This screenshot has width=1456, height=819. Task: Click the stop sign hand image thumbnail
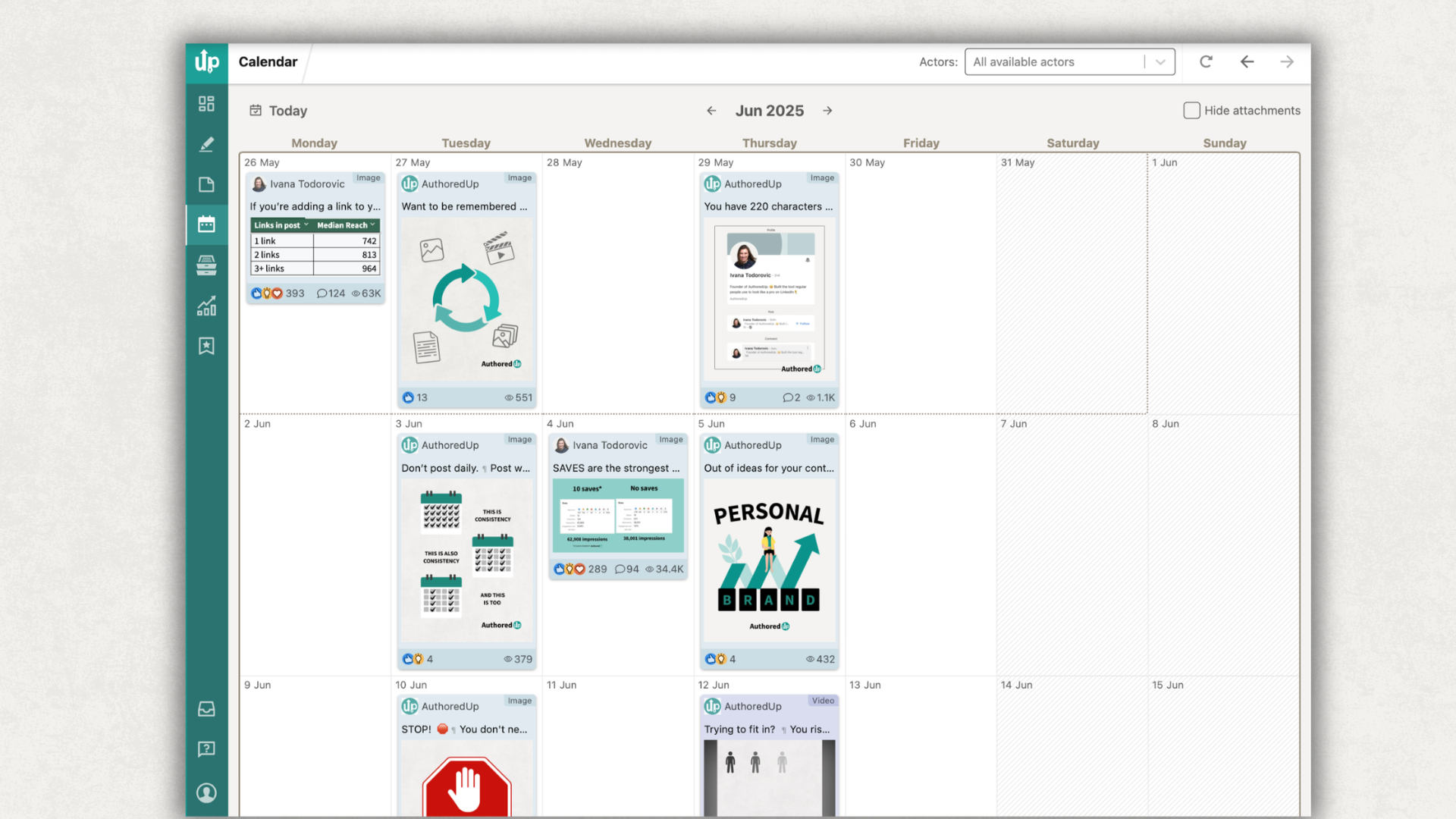click(x=466, y=780)
